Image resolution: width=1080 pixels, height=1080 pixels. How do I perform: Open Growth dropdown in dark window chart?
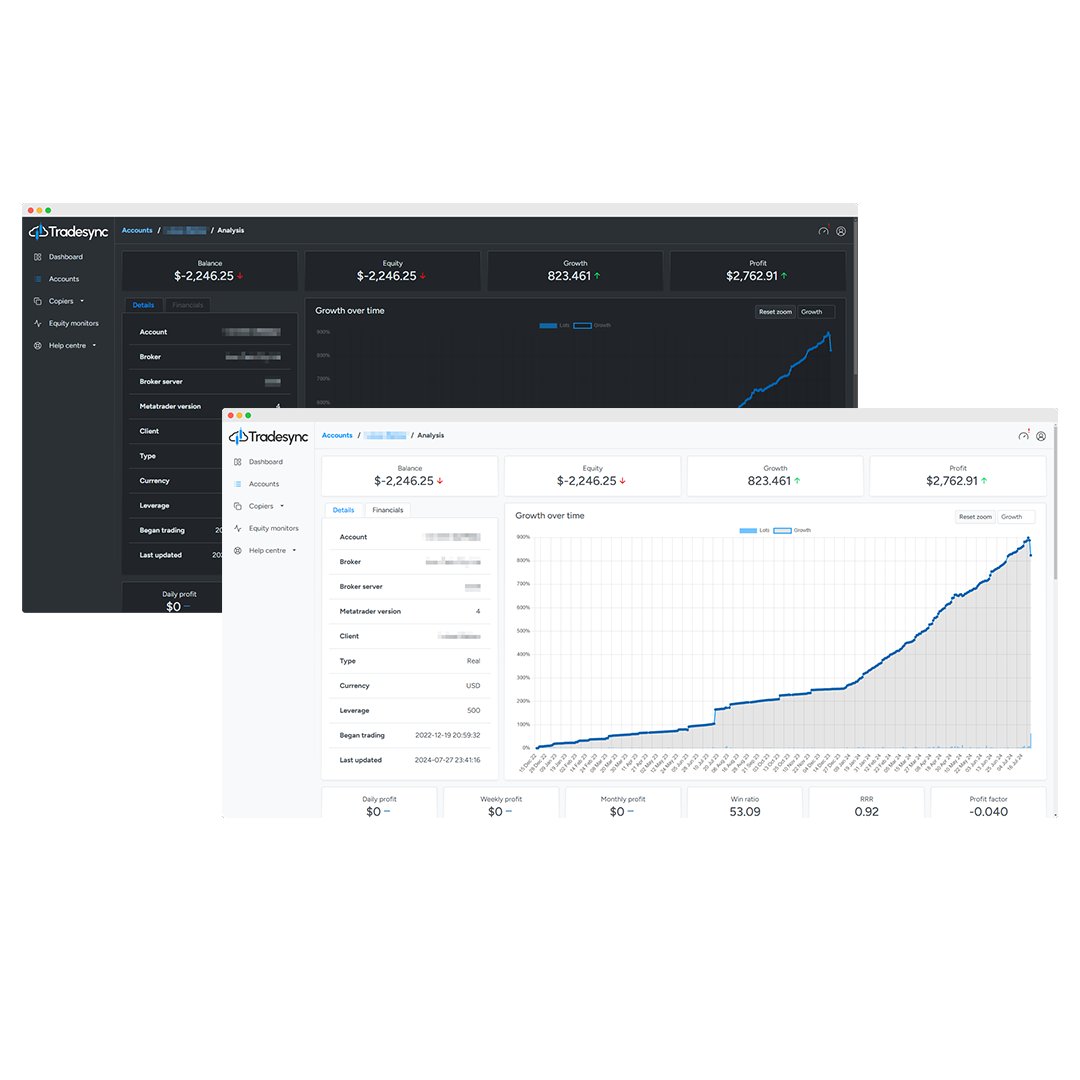(816, 312)
